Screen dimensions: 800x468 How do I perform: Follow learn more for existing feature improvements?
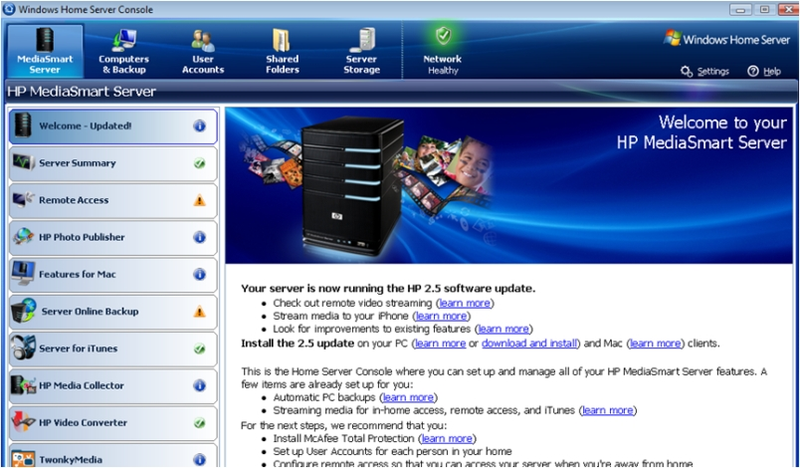point(504,329)
